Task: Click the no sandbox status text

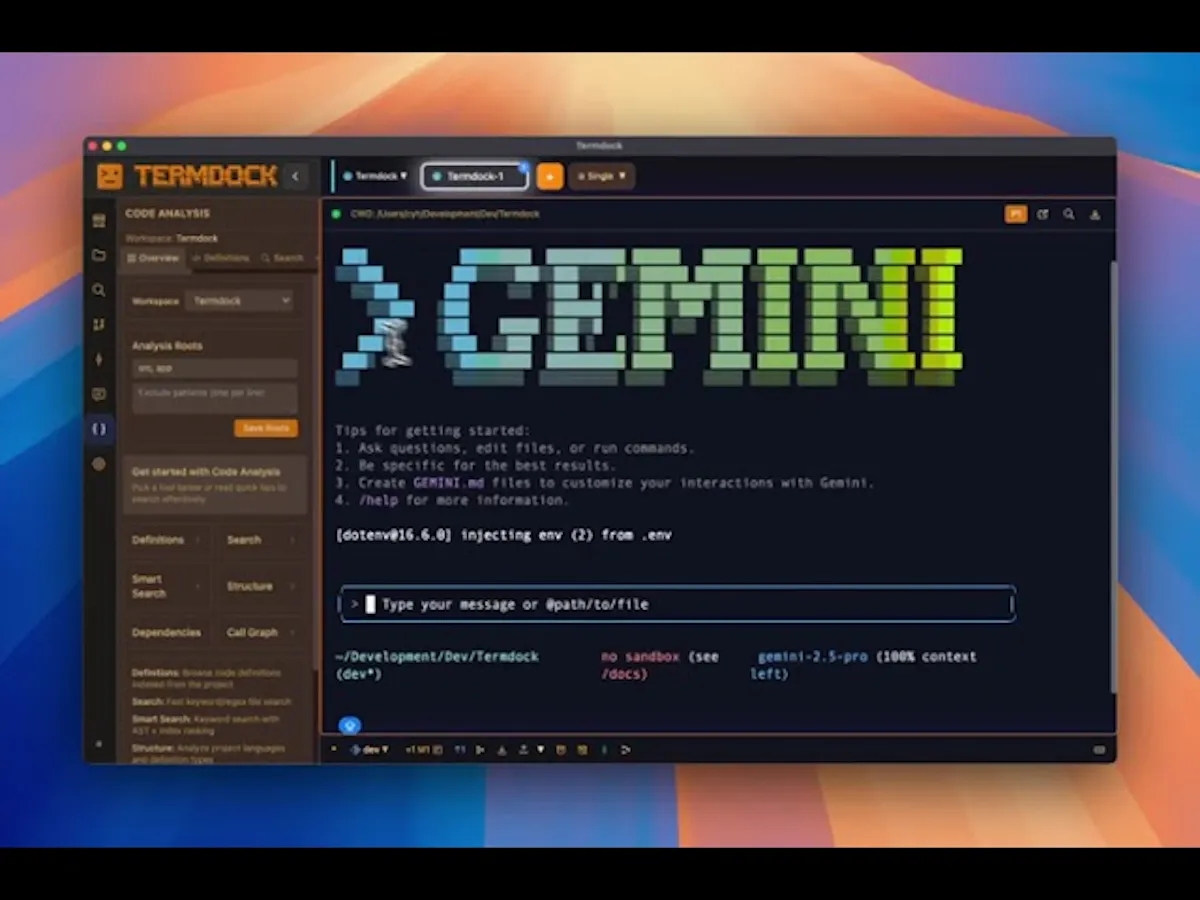Action: click(x=641, y=657)
